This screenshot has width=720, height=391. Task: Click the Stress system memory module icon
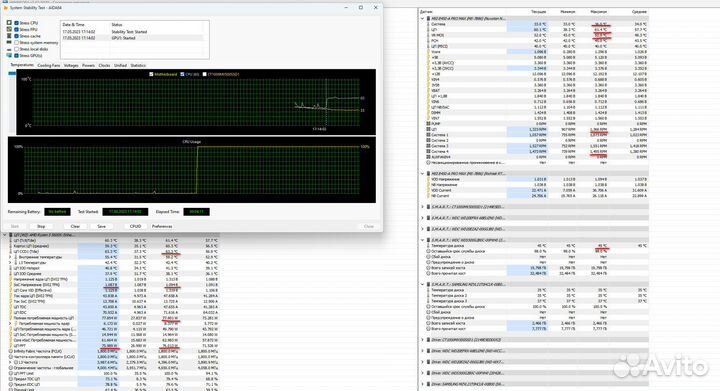point(9,42)
